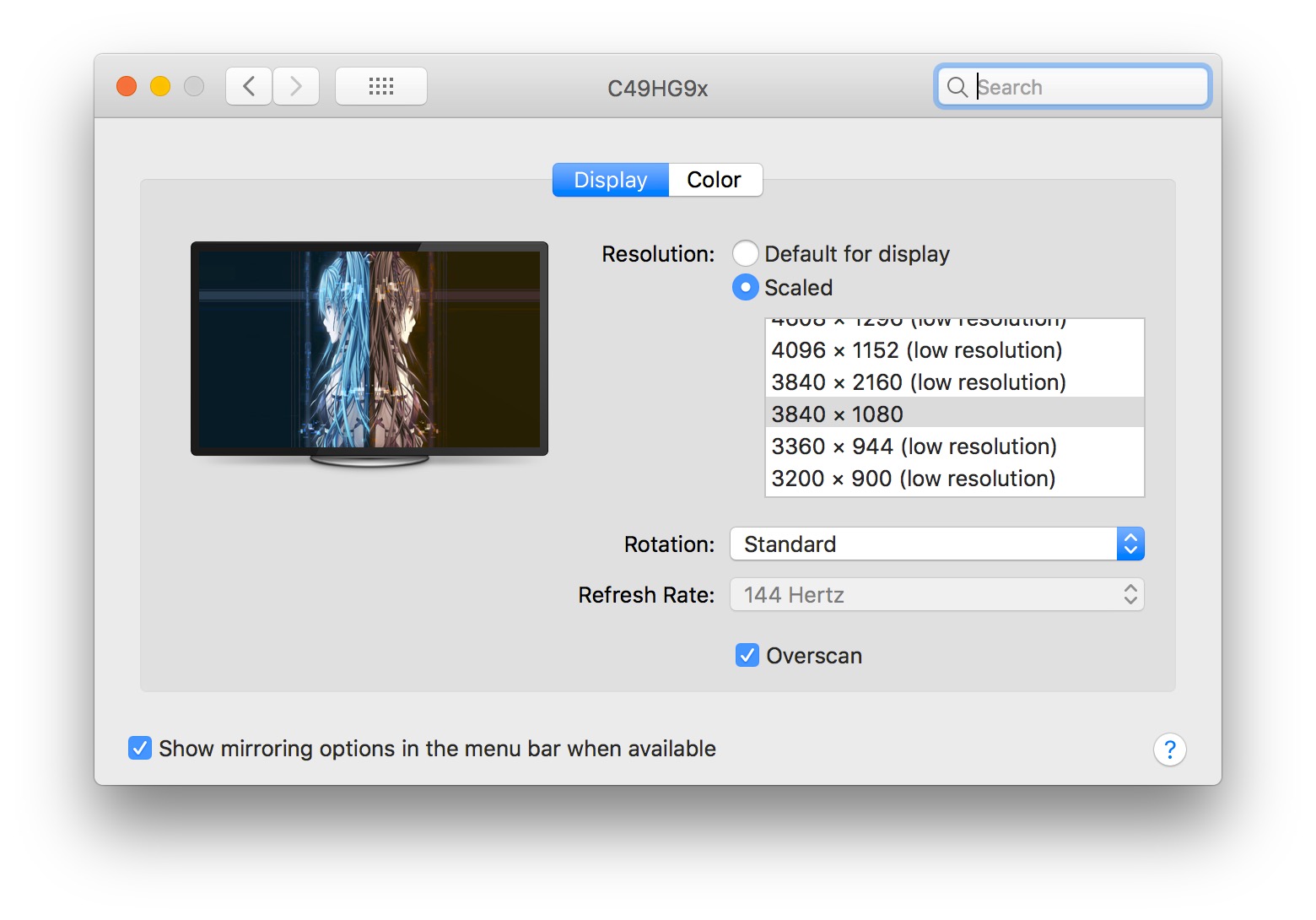The height and width of the screenshot is (920, 1316).
Task: Select the 3840 × 1080 resolution row
Action: click(954, 414)
